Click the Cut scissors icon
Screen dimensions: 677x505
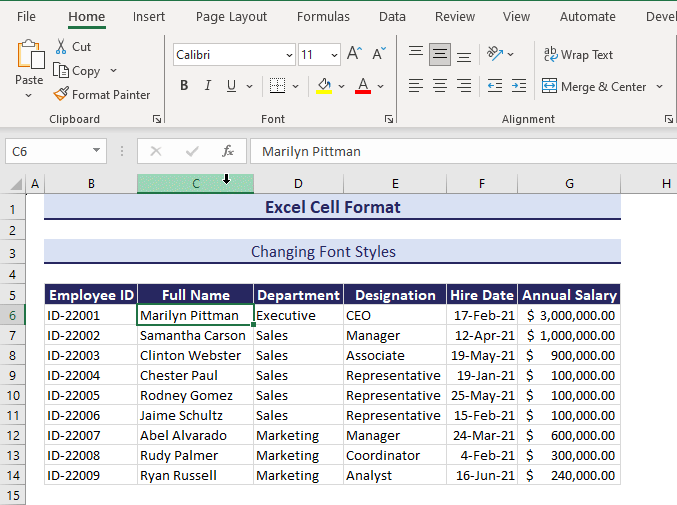point(61,47)
